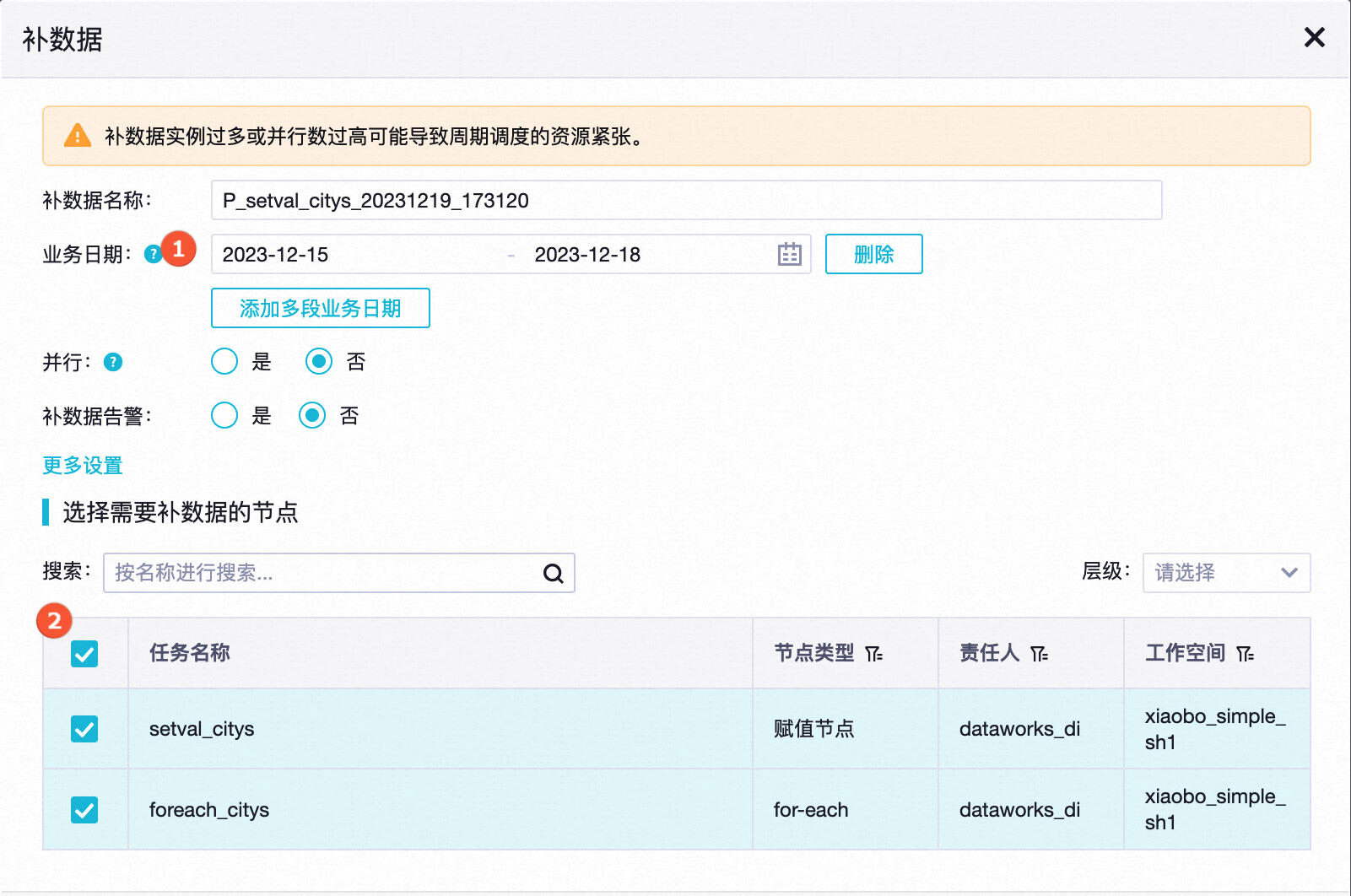Click the start date 2023-12-15 field
Viewport: 1351px width, 896px height.
pyautogui.click(x=275, y=255)
